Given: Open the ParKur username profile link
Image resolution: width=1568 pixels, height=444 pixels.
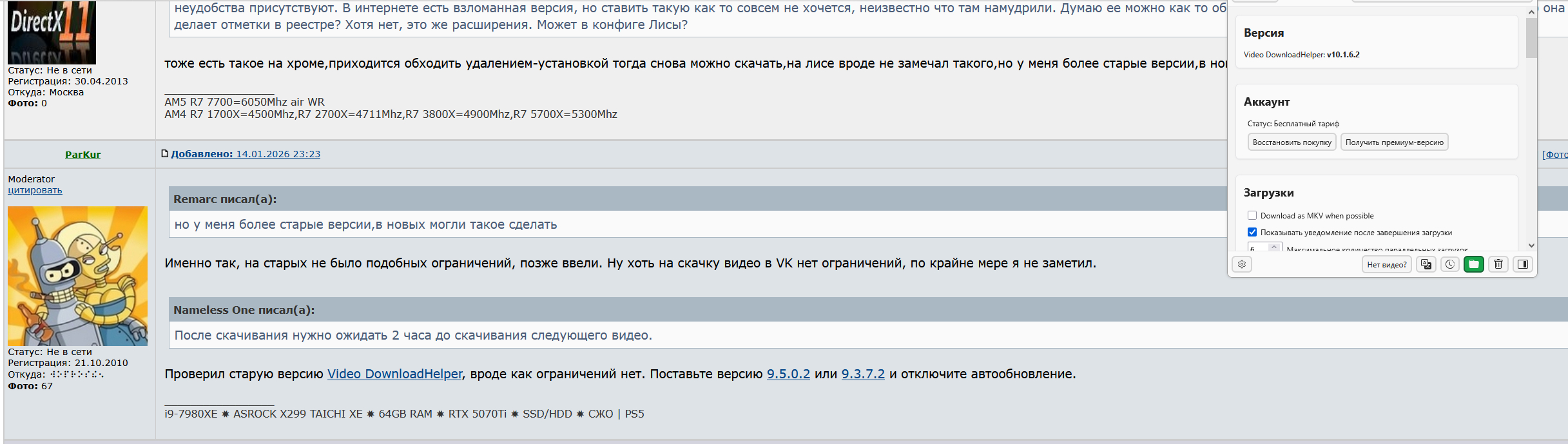Looking at the screenshot, I should click(82, 155).
